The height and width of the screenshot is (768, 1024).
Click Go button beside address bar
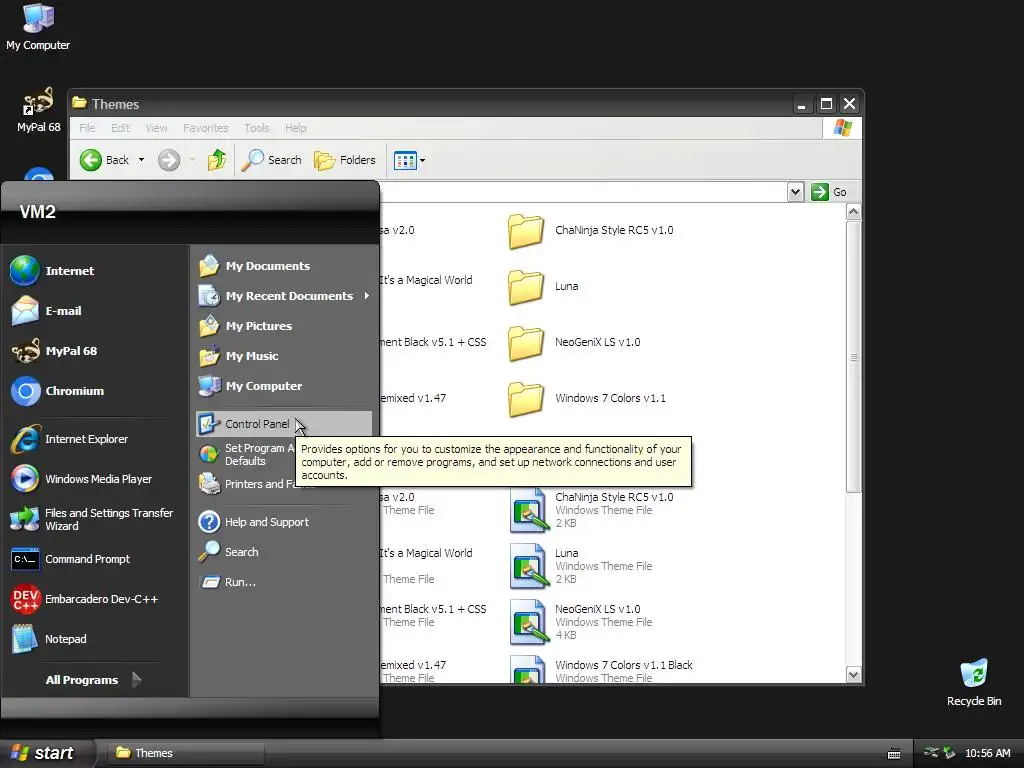[829, 192]
